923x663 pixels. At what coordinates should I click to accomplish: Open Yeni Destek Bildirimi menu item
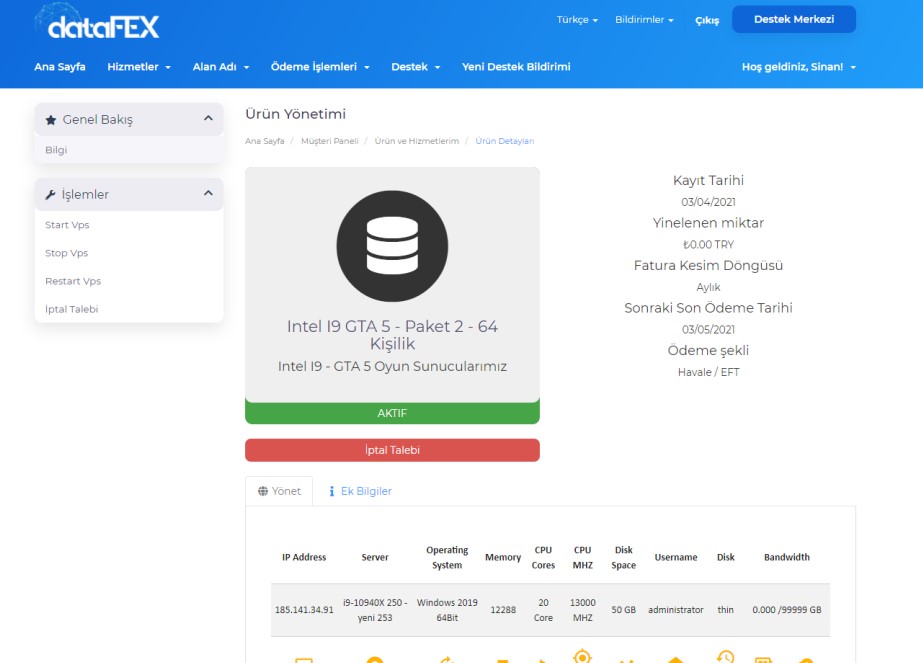[516, 67]
